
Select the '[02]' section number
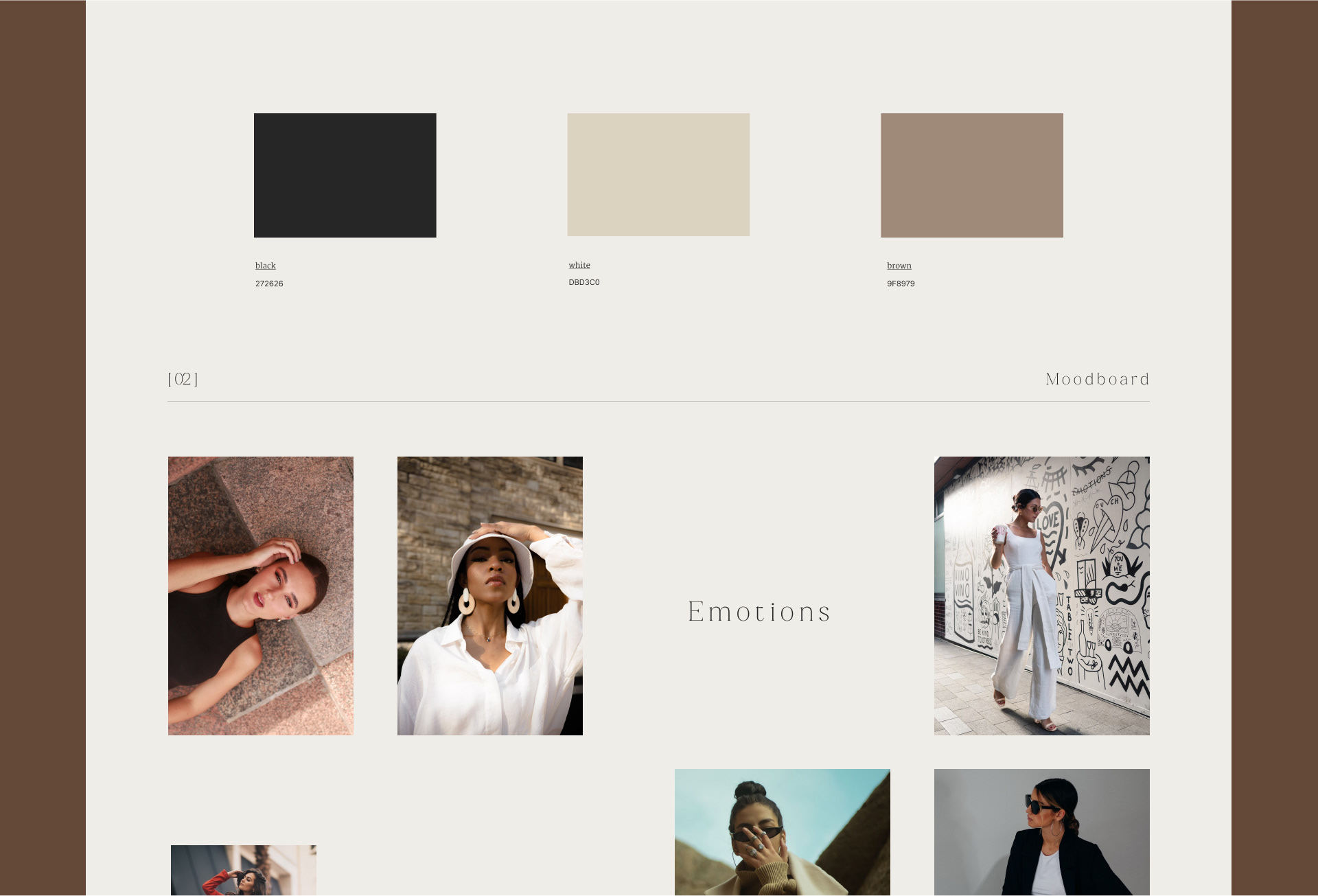tap(183, 378)
